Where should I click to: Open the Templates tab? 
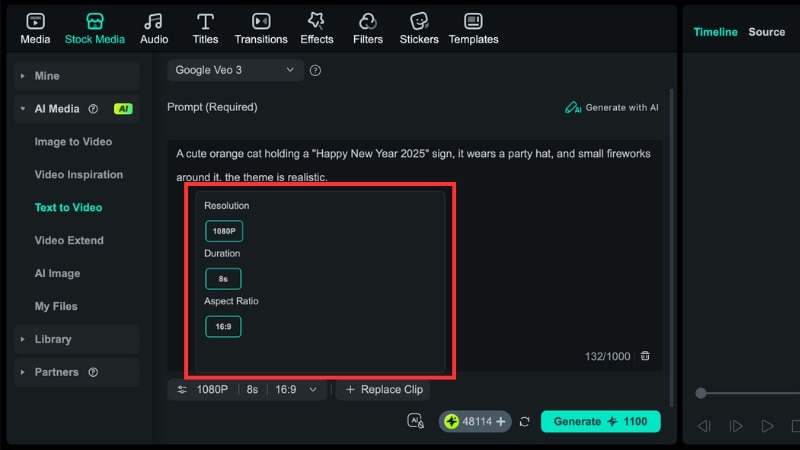pos(473,29)
